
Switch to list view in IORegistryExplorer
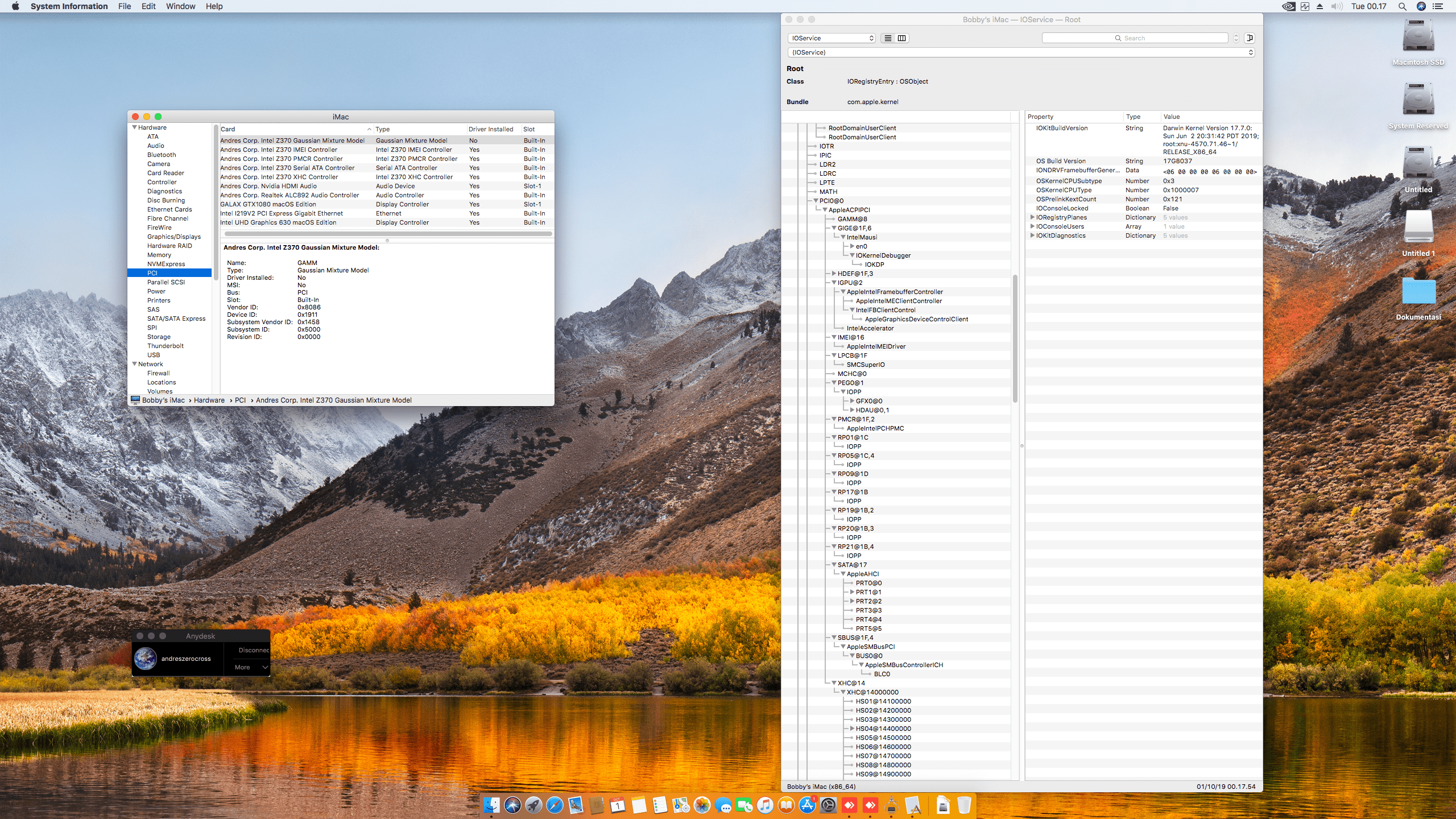coord(887,38)
